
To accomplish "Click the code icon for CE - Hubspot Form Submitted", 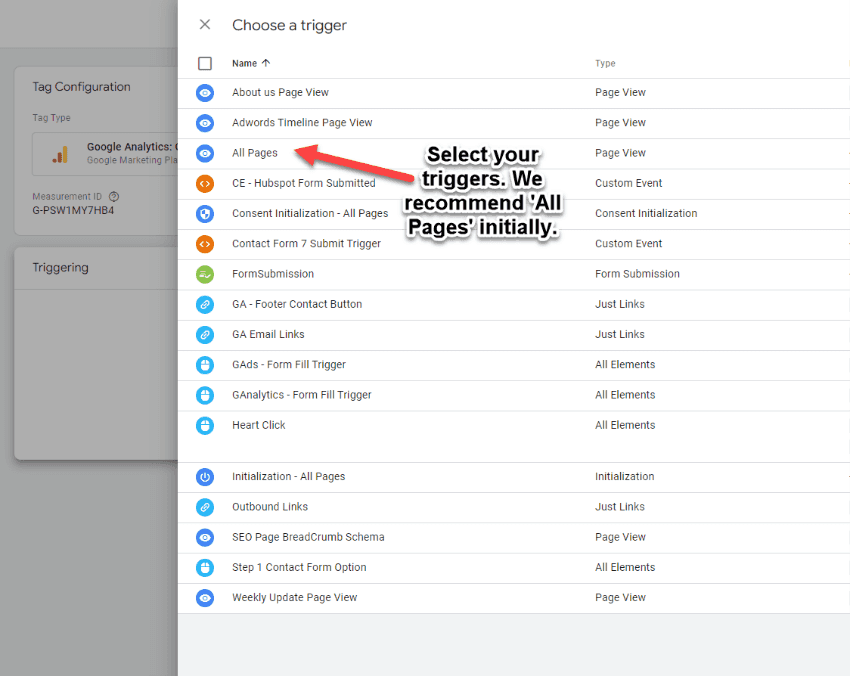I will (x=205, y=183).
